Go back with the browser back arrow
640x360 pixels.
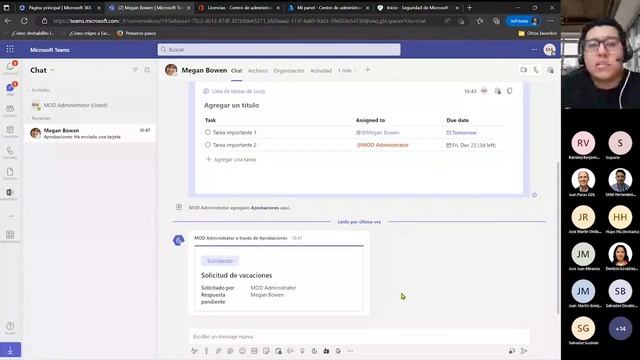click(x=8, y=21)
